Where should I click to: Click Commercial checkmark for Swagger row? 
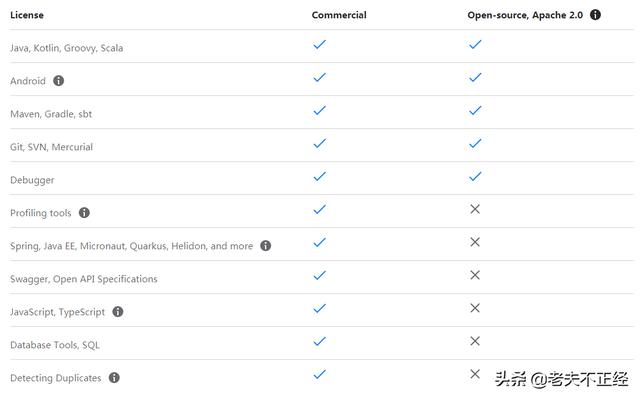pyautogui.click(x=320, y=275)
